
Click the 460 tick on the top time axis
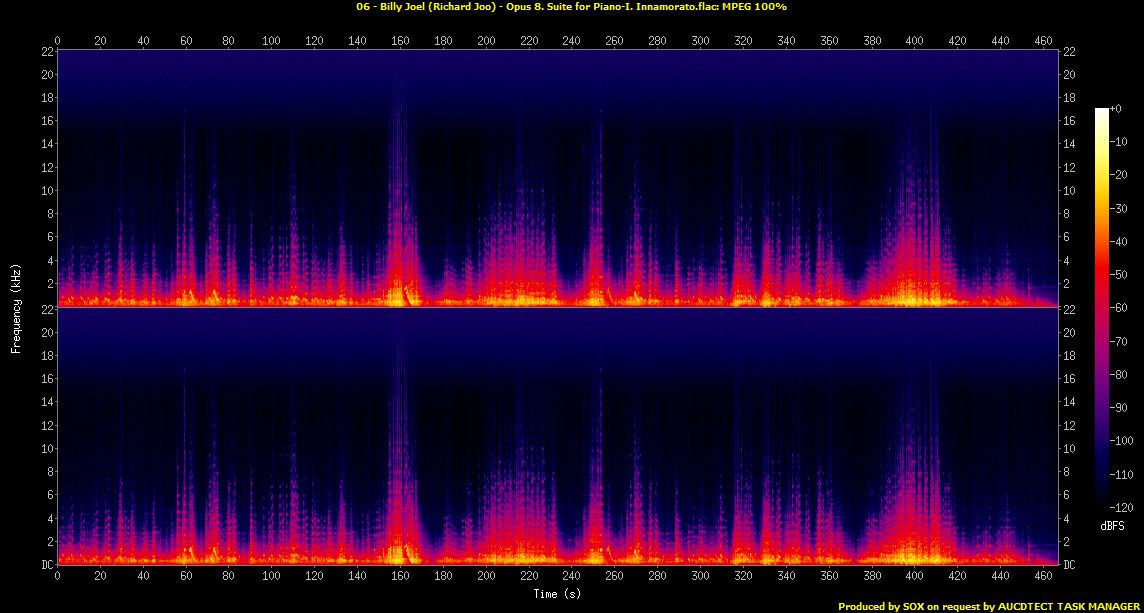coord(1042,41)
